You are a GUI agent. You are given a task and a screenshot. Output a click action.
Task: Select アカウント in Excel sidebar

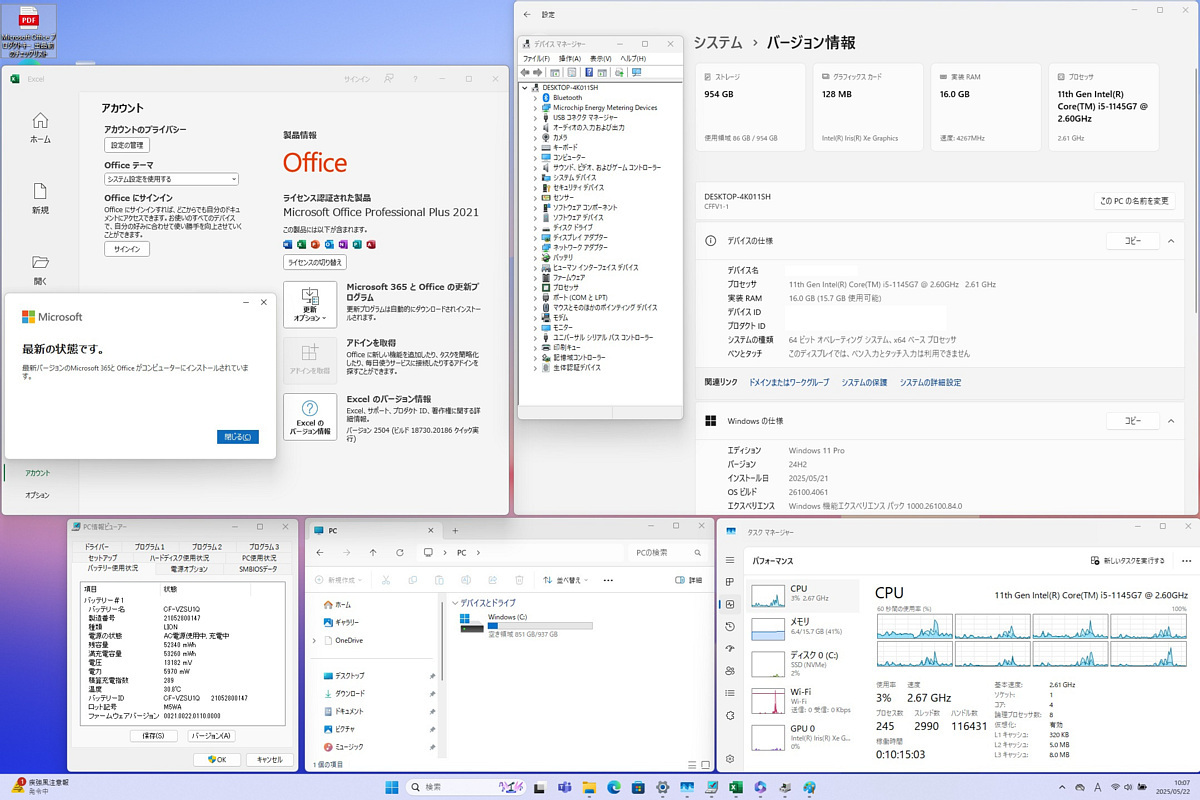38,473
